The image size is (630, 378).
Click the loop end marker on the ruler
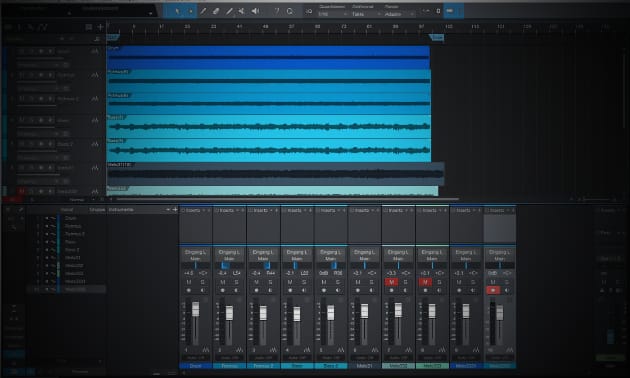436,37
